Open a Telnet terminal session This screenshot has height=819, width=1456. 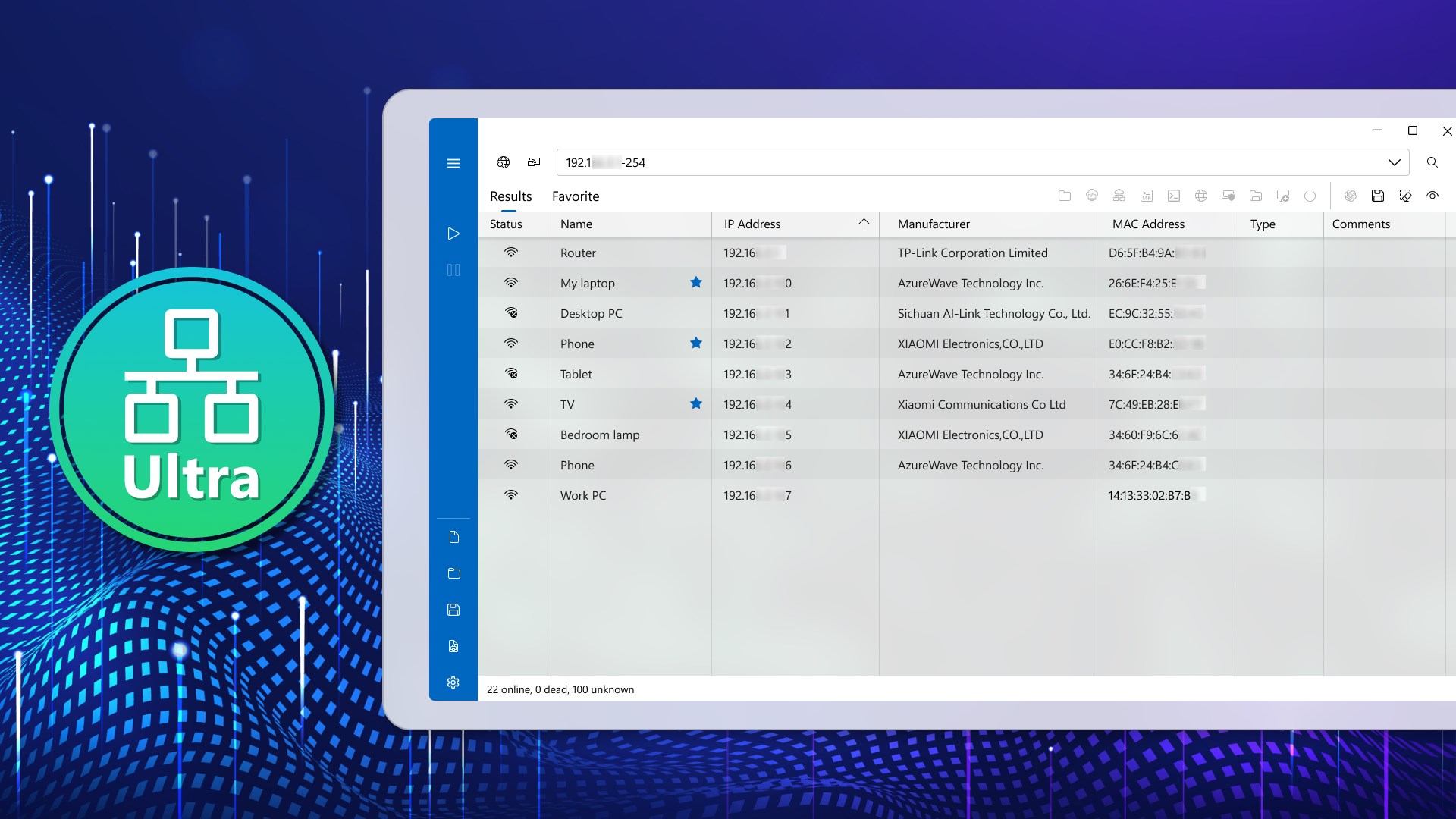point(1173,196)
